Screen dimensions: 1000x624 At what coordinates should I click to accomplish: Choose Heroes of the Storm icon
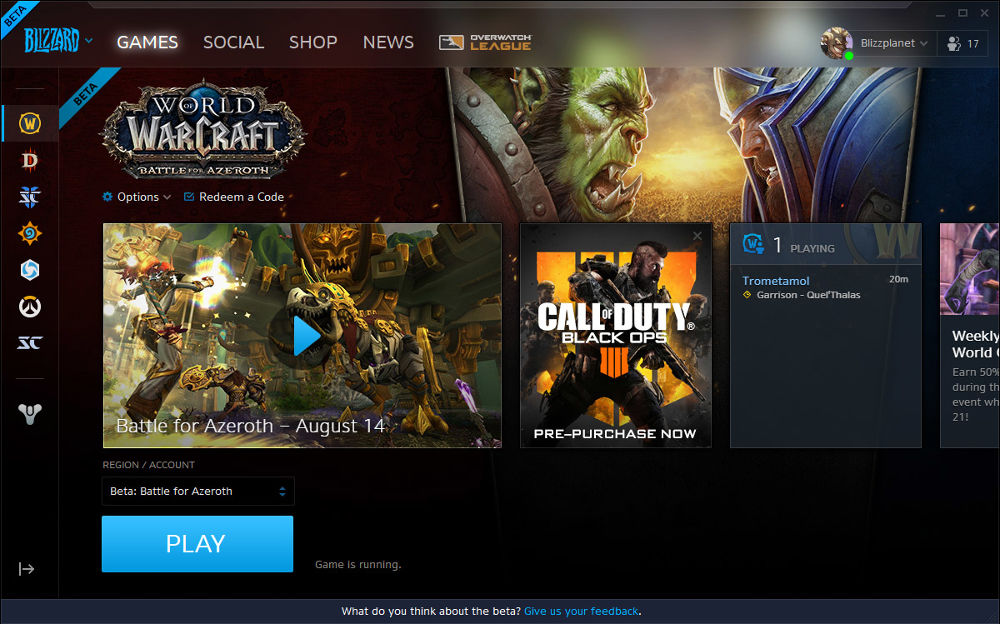(30, 270)
